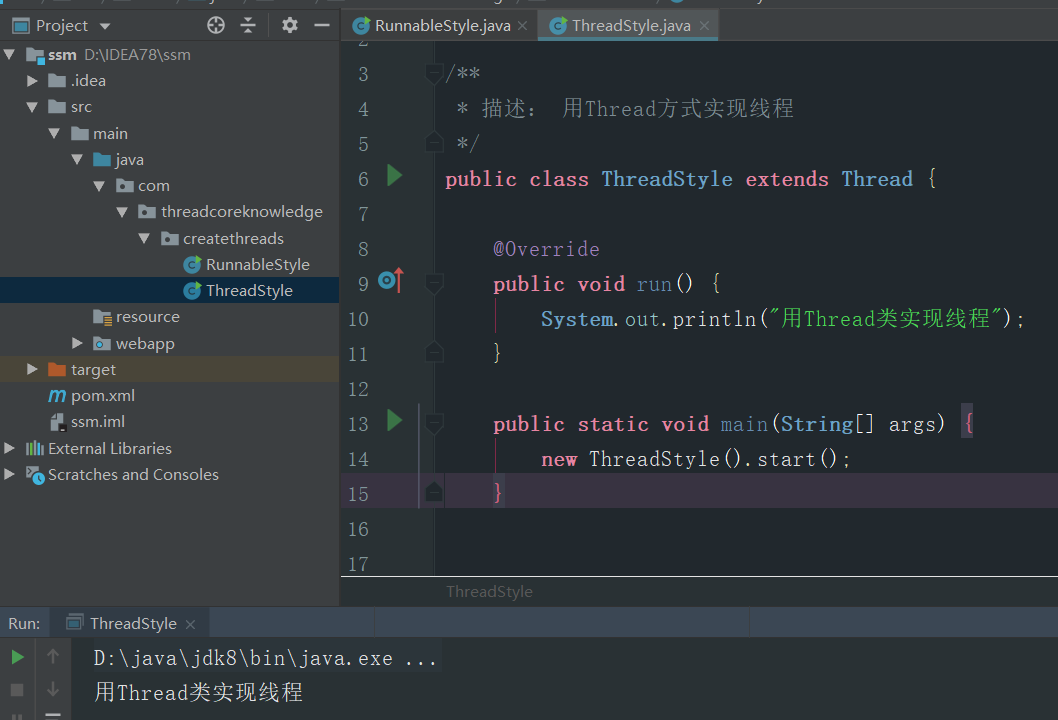
Task: Click the run gutter icon beside class ThreadStyle
Action: (x=395, y=176)
